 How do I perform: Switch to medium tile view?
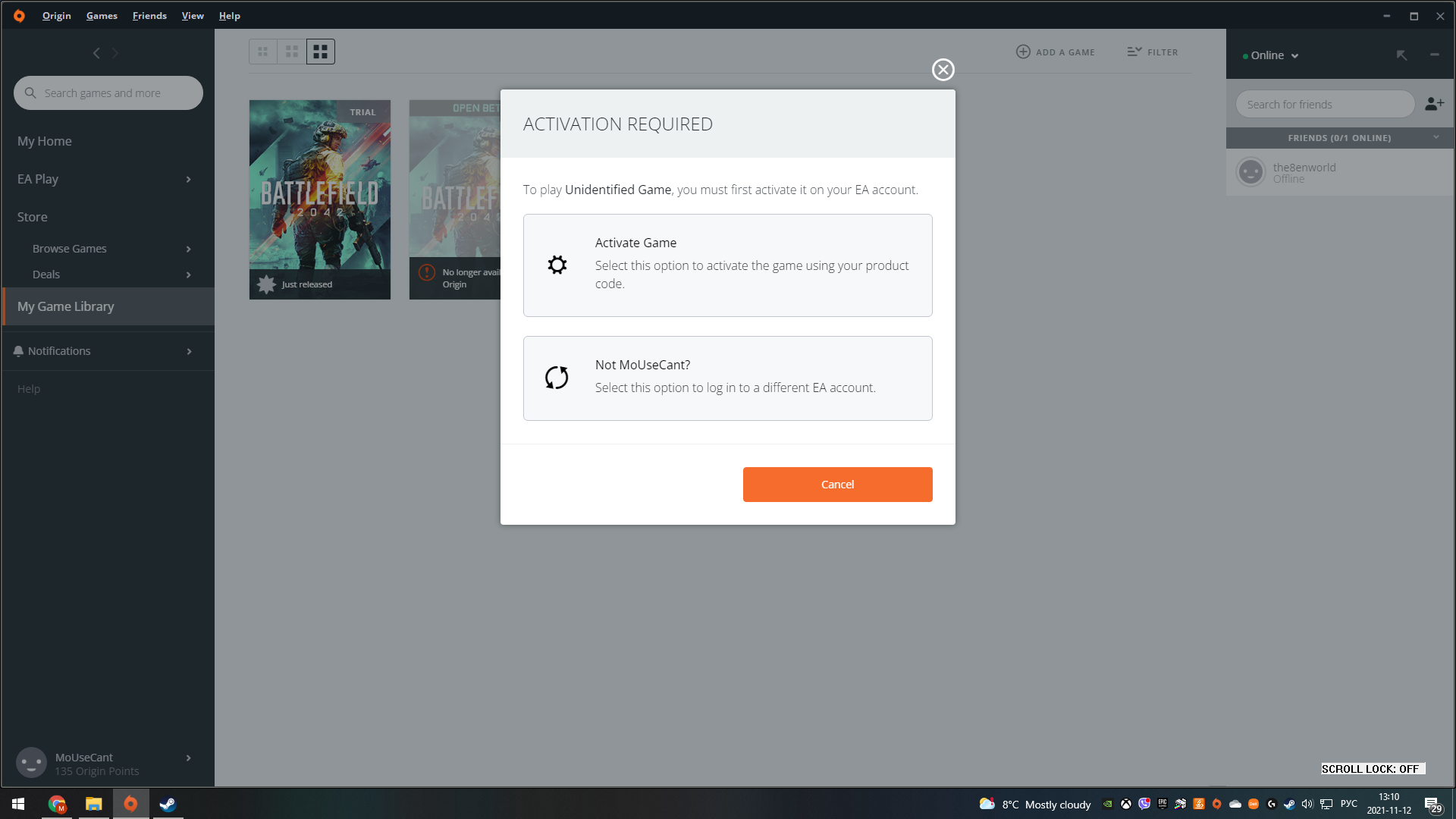coord(292,52)
